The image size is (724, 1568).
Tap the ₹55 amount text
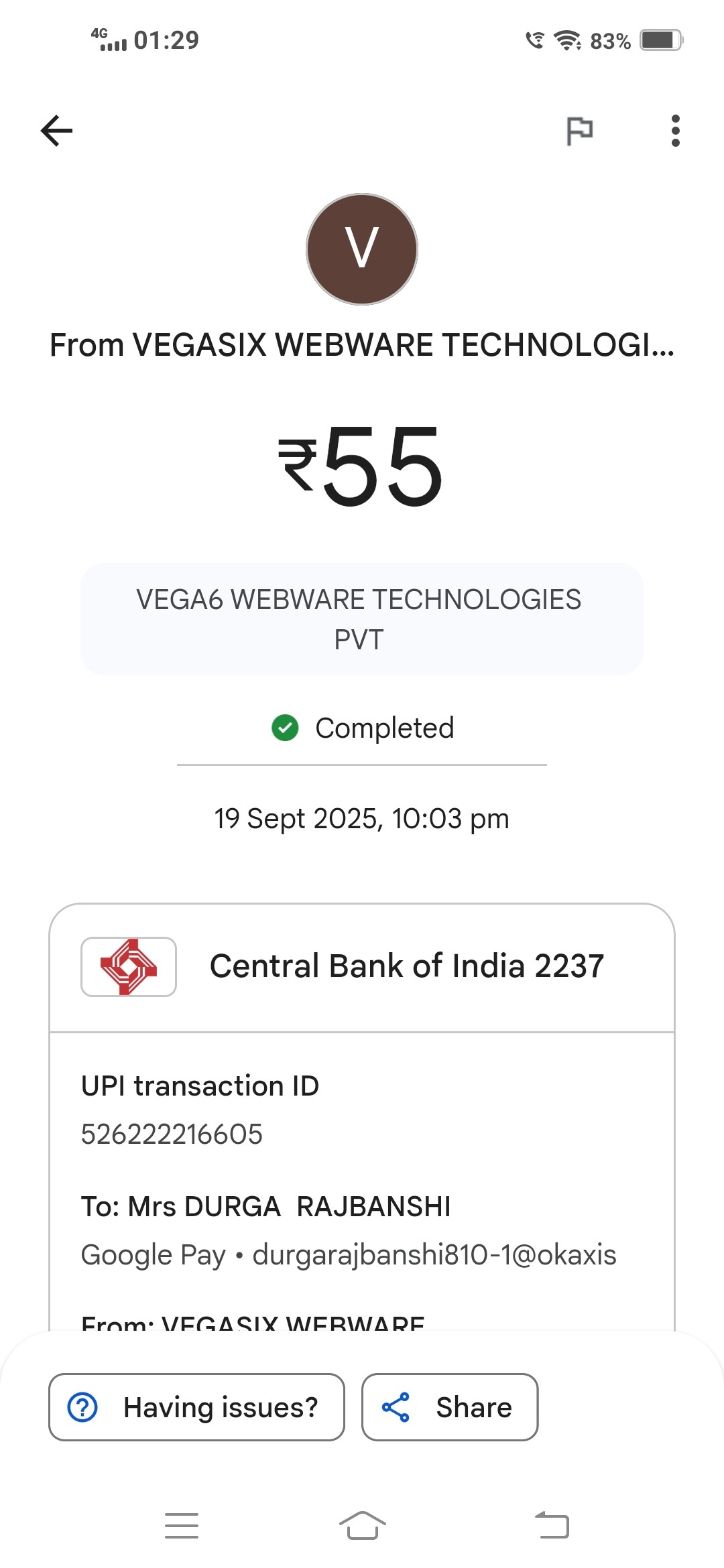coord(362,466)
